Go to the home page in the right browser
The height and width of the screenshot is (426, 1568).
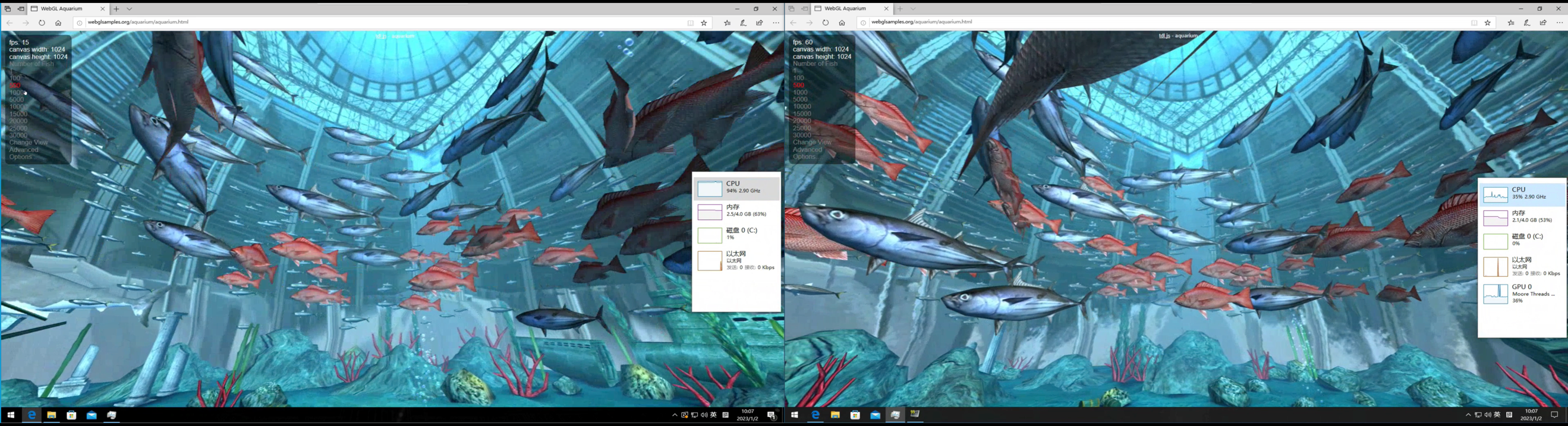[x=842, y=23]
